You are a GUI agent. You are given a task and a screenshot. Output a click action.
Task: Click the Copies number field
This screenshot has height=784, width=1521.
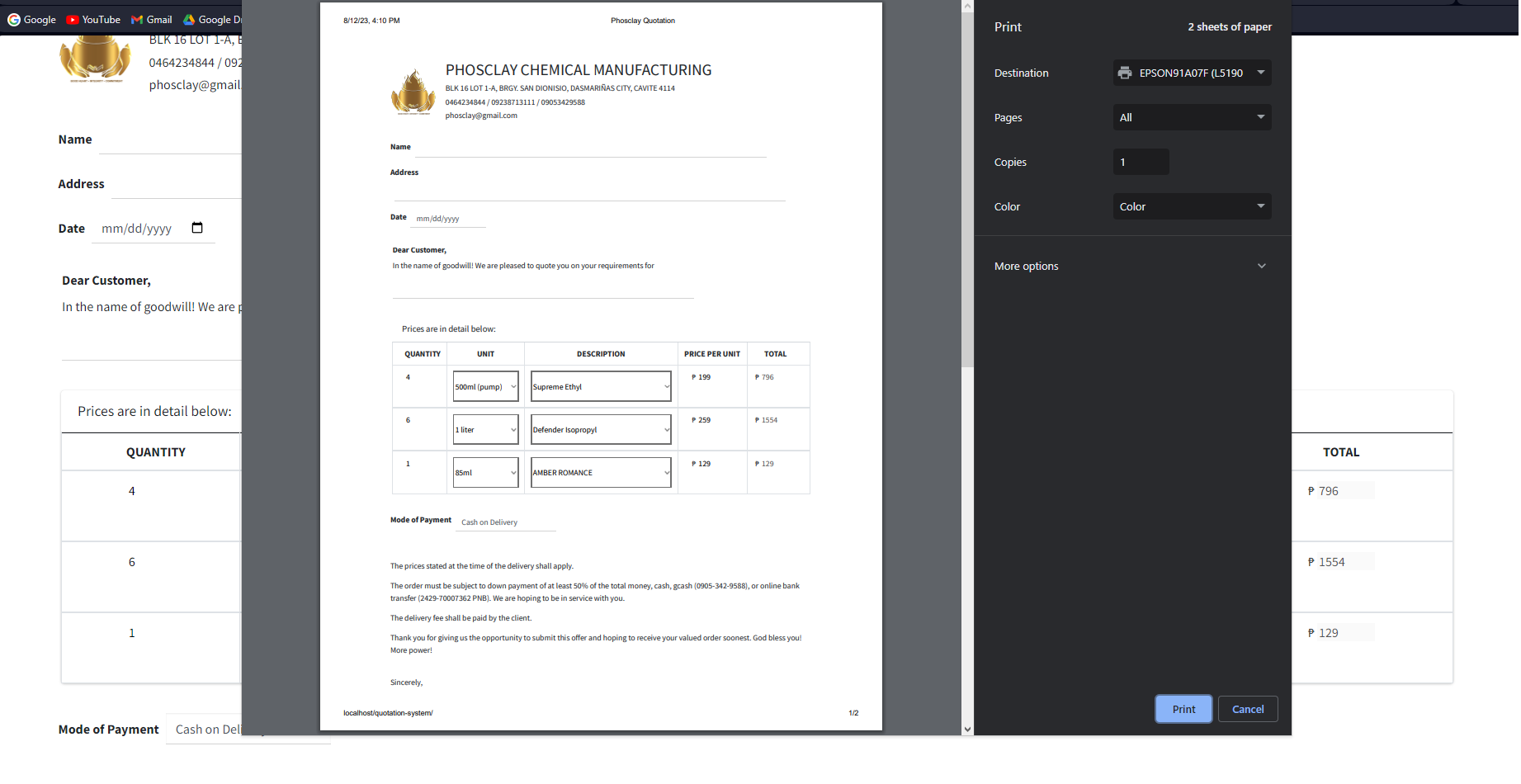click(1141, 162)
